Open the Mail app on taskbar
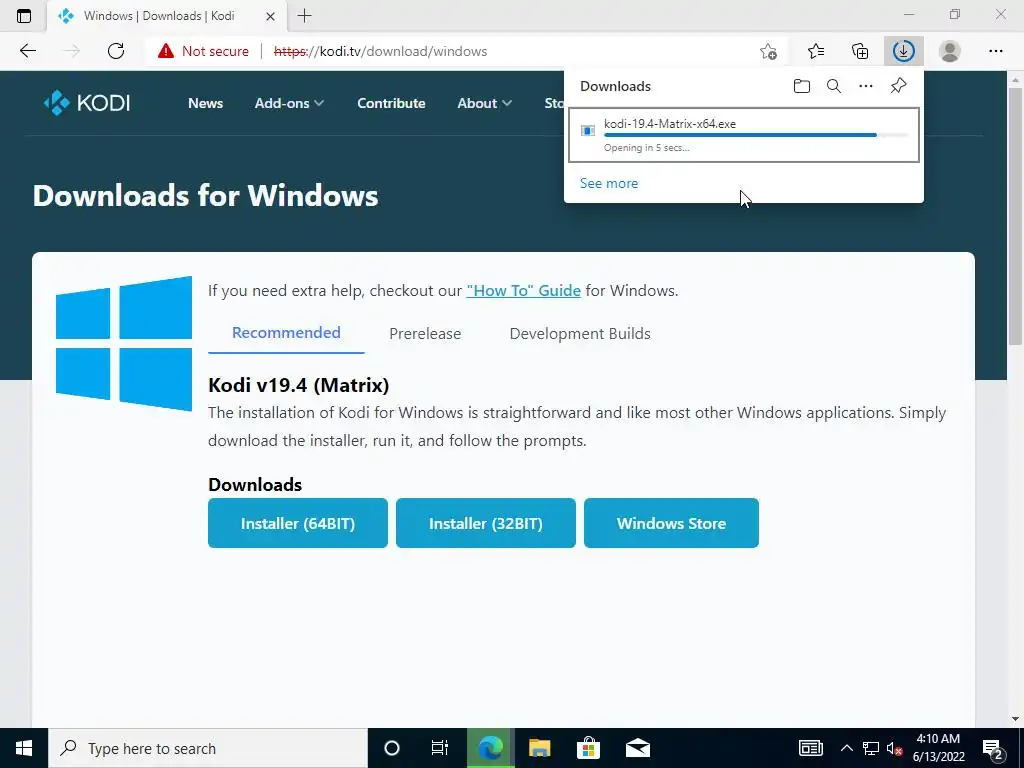The image size is (1024, 768). tap(637, 748)
